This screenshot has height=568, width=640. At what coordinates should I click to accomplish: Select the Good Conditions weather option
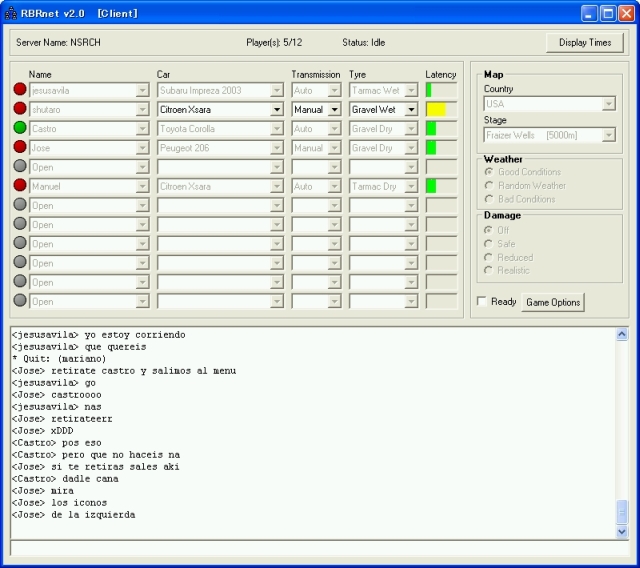pos(489,172)
